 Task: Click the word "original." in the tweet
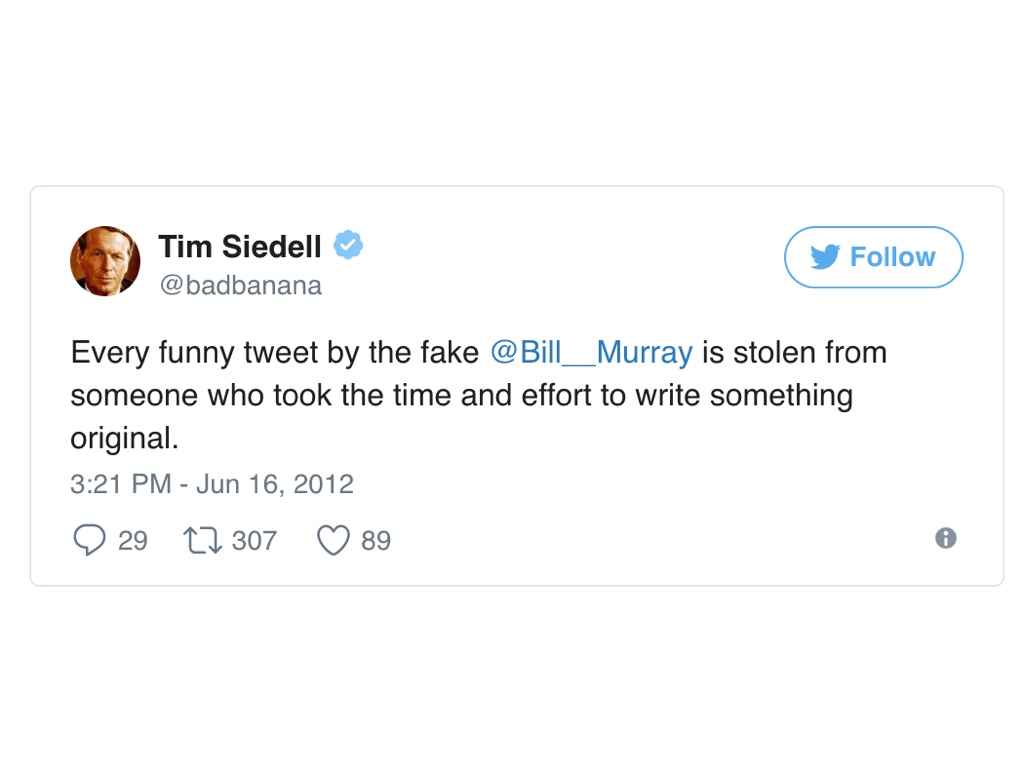[x=124, y=439]
